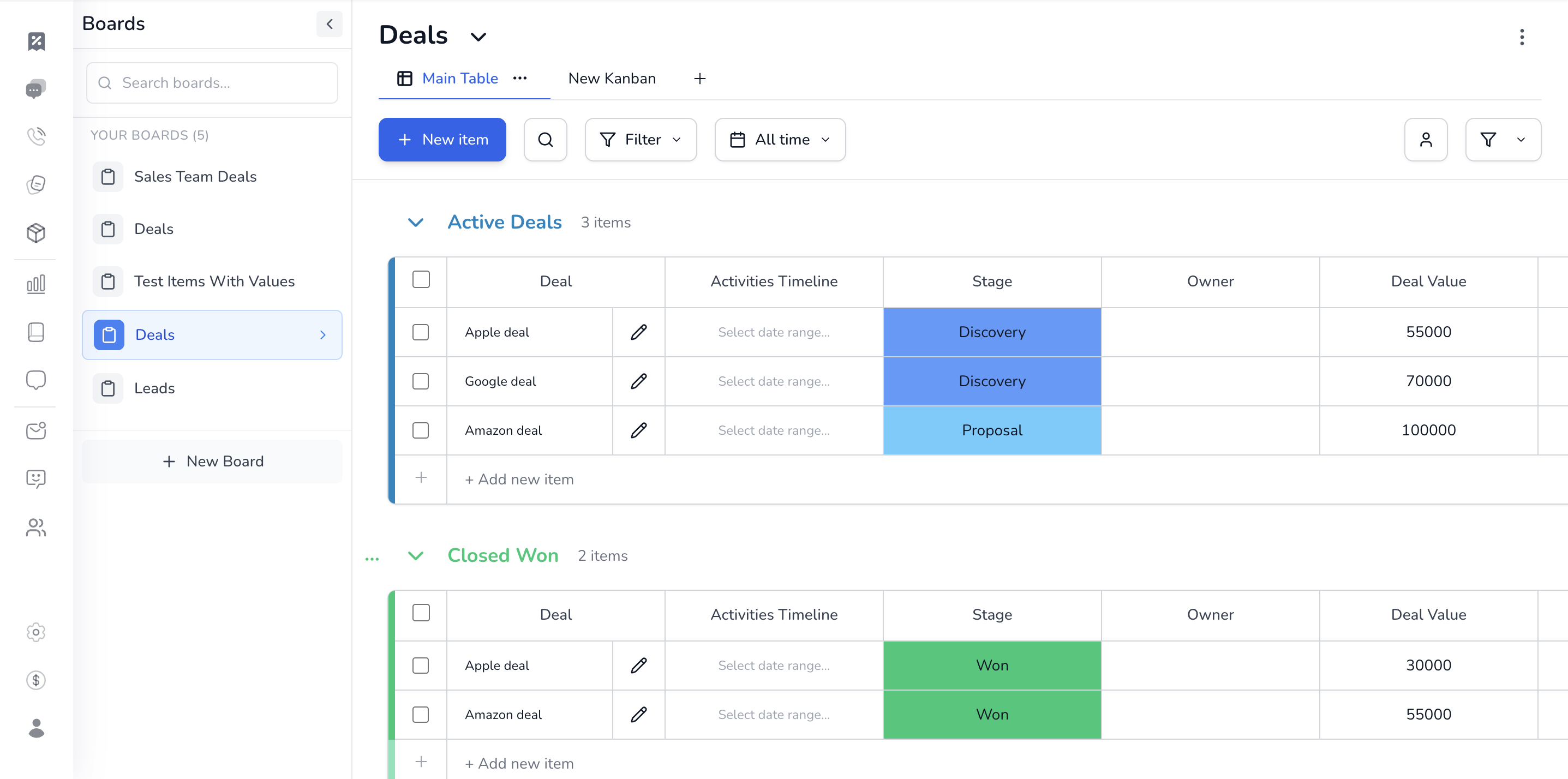The width and height of the screenshot is (1568, 779).
Task: Open Main Table tab options ellipsis
Action: 520,79
